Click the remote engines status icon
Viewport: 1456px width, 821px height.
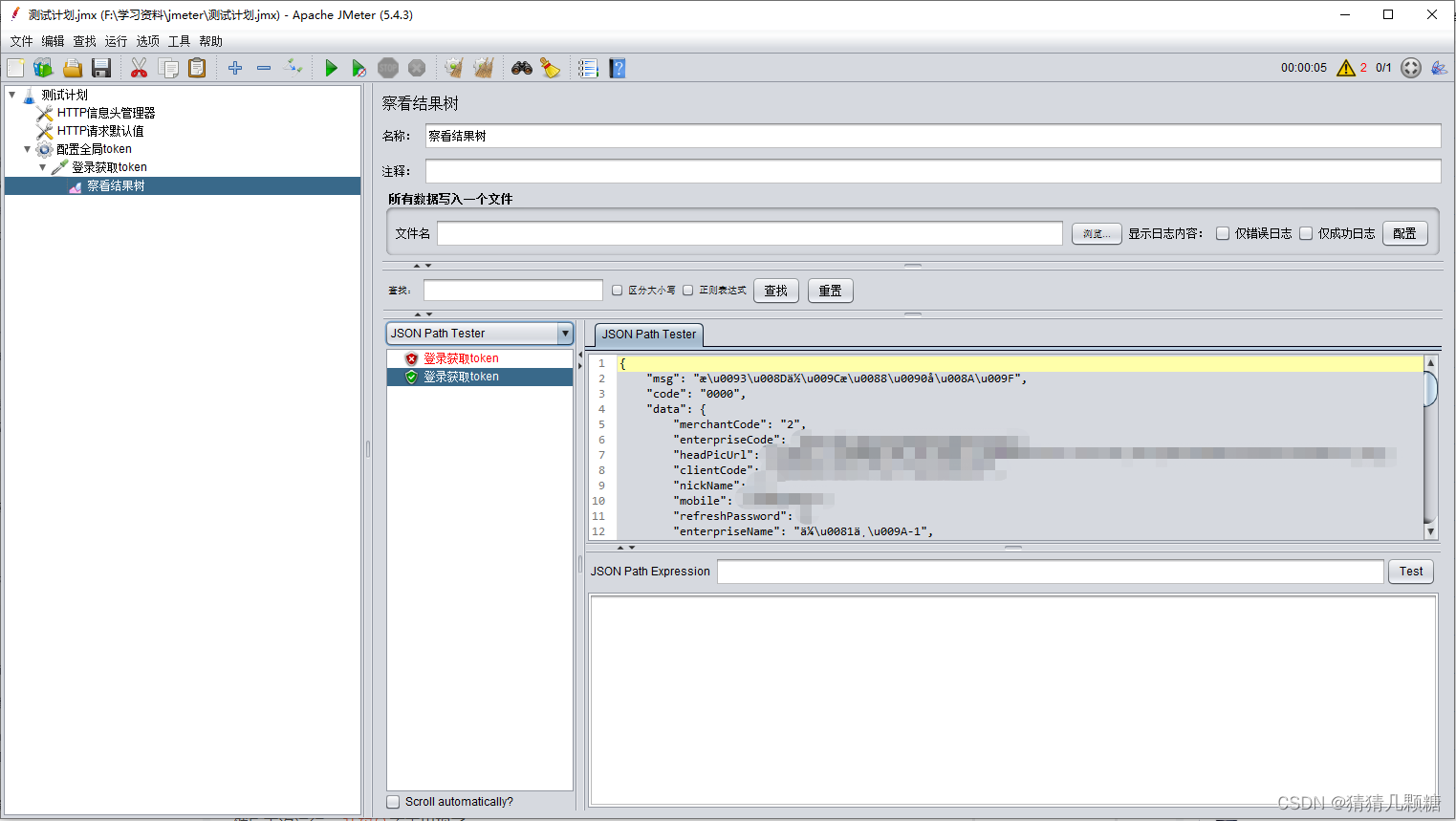pos(1411,68)
